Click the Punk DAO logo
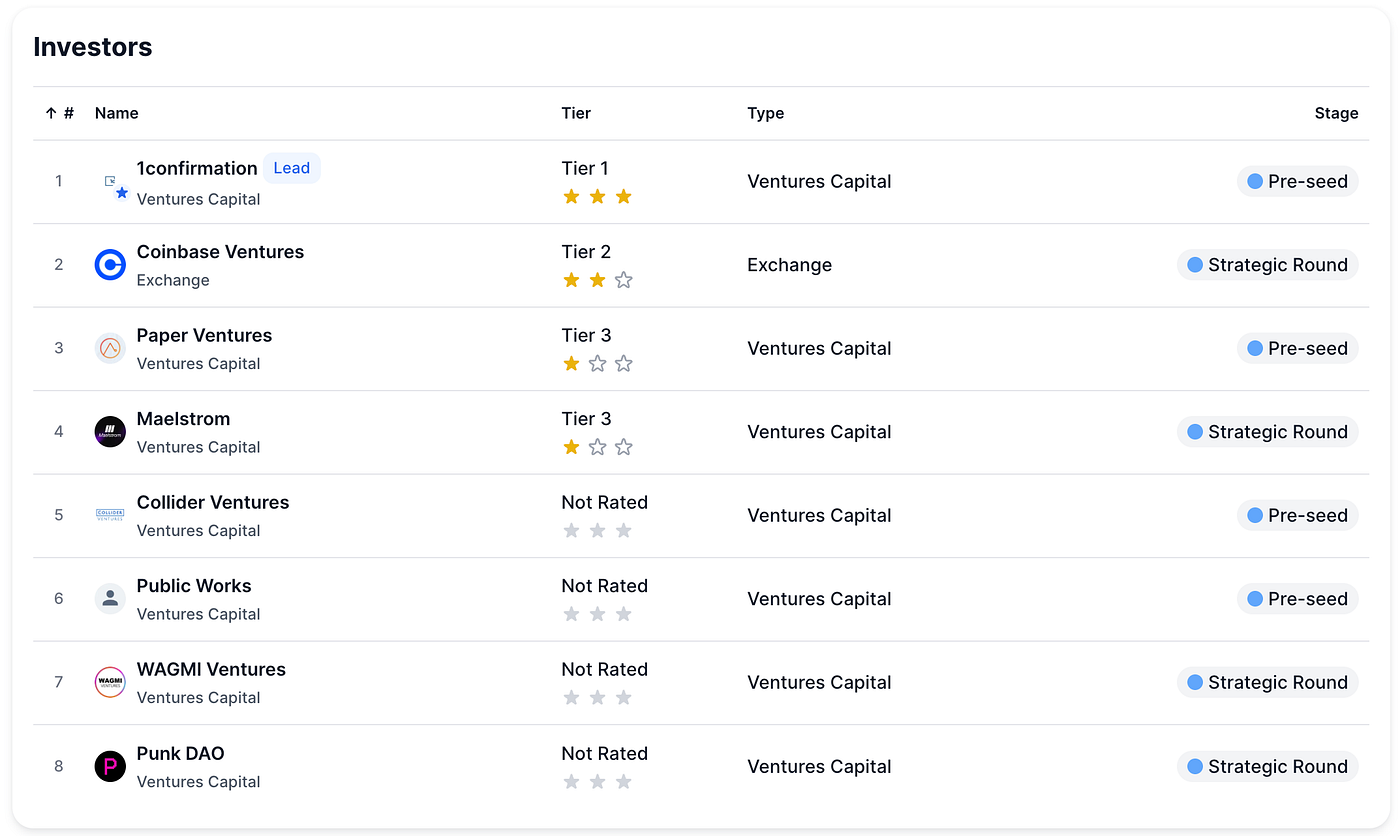 pyautogui.click(x=110, y=766)
